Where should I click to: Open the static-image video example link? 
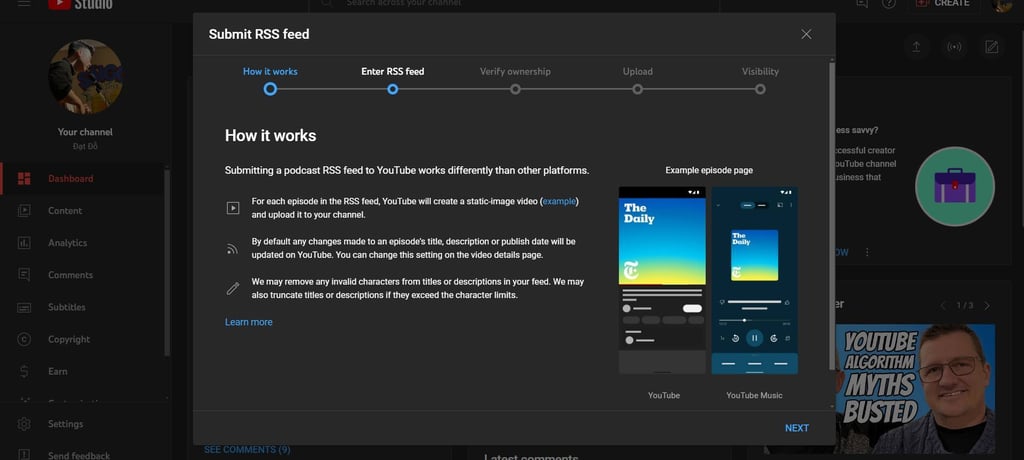pyautogui.click(x=559, y=201)
